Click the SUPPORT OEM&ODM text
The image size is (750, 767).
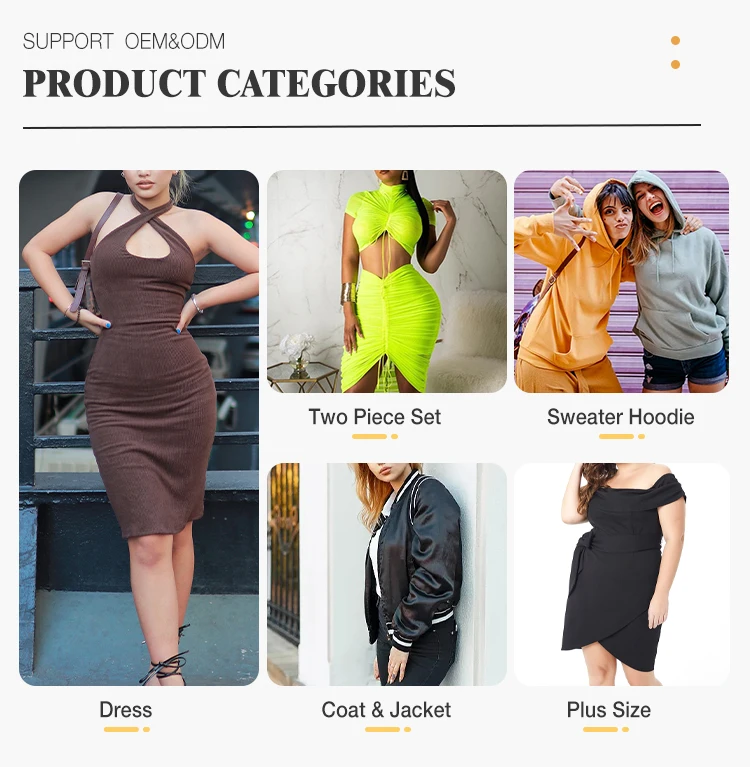pos(124,42)
